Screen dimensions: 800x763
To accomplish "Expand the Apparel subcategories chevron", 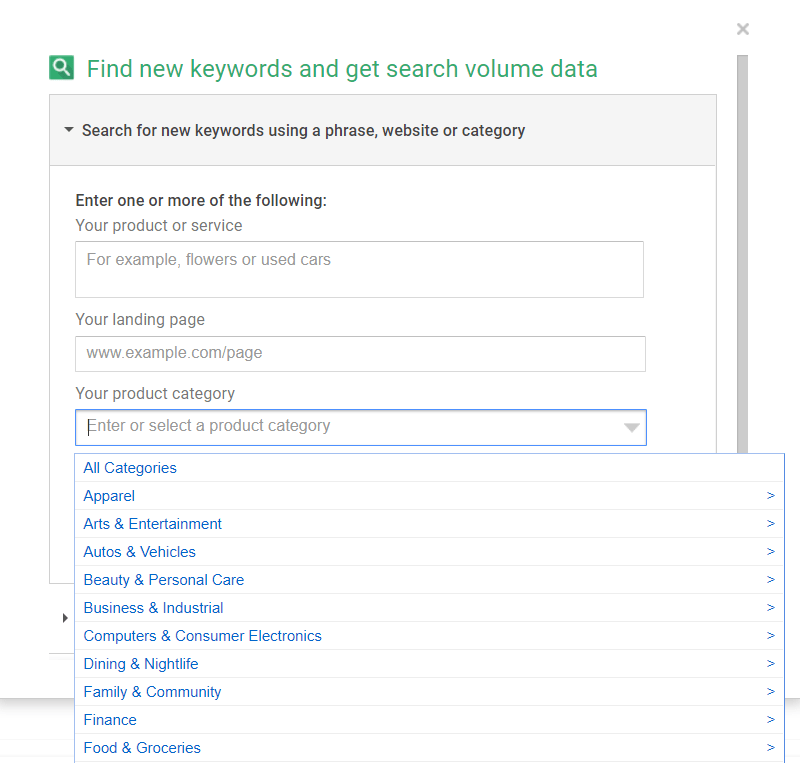I will pos(770,495).
